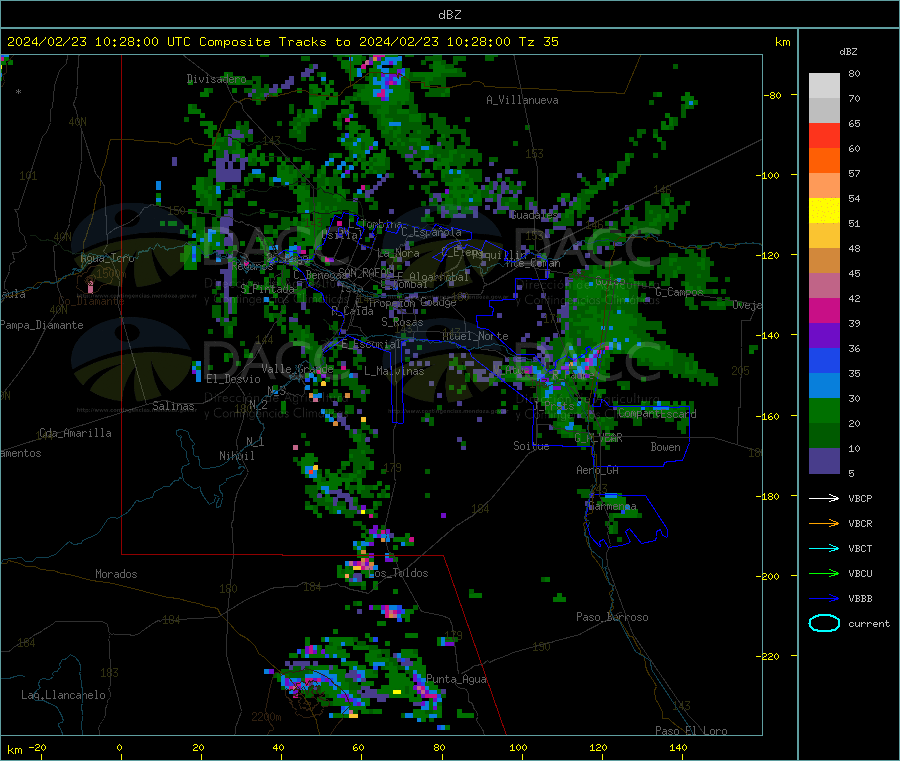Select the magenta 42 dBZ color swatch

click(824, 310)
